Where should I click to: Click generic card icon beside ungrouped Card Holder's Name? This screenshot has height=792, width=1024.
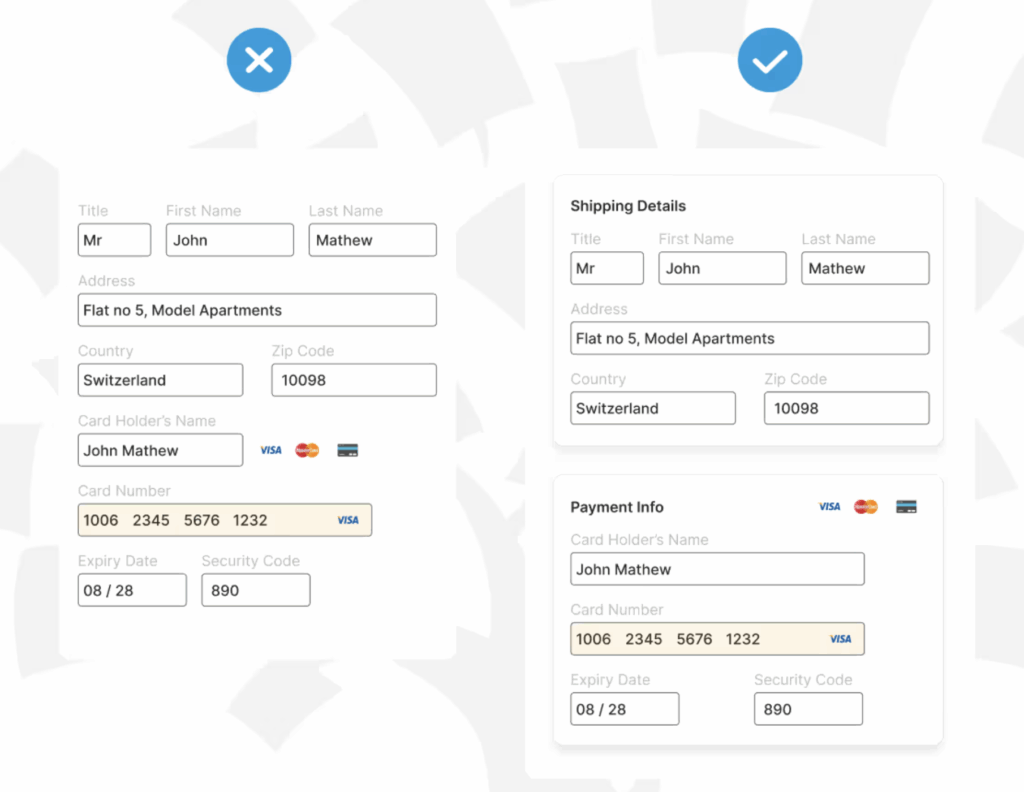[347, 451]
